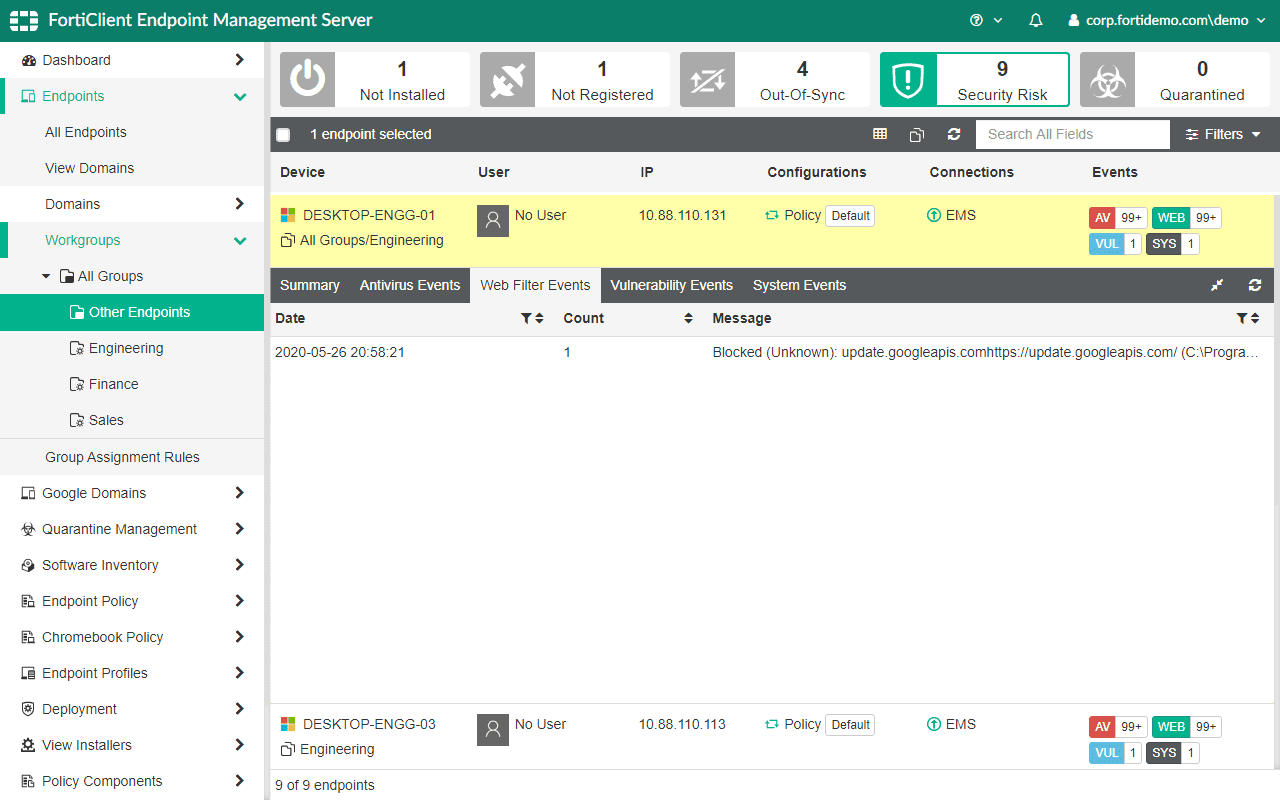This screenshot has width=1280, height=800.
Task: Expand the Software Inventory menu
Action: coord(239,565)
